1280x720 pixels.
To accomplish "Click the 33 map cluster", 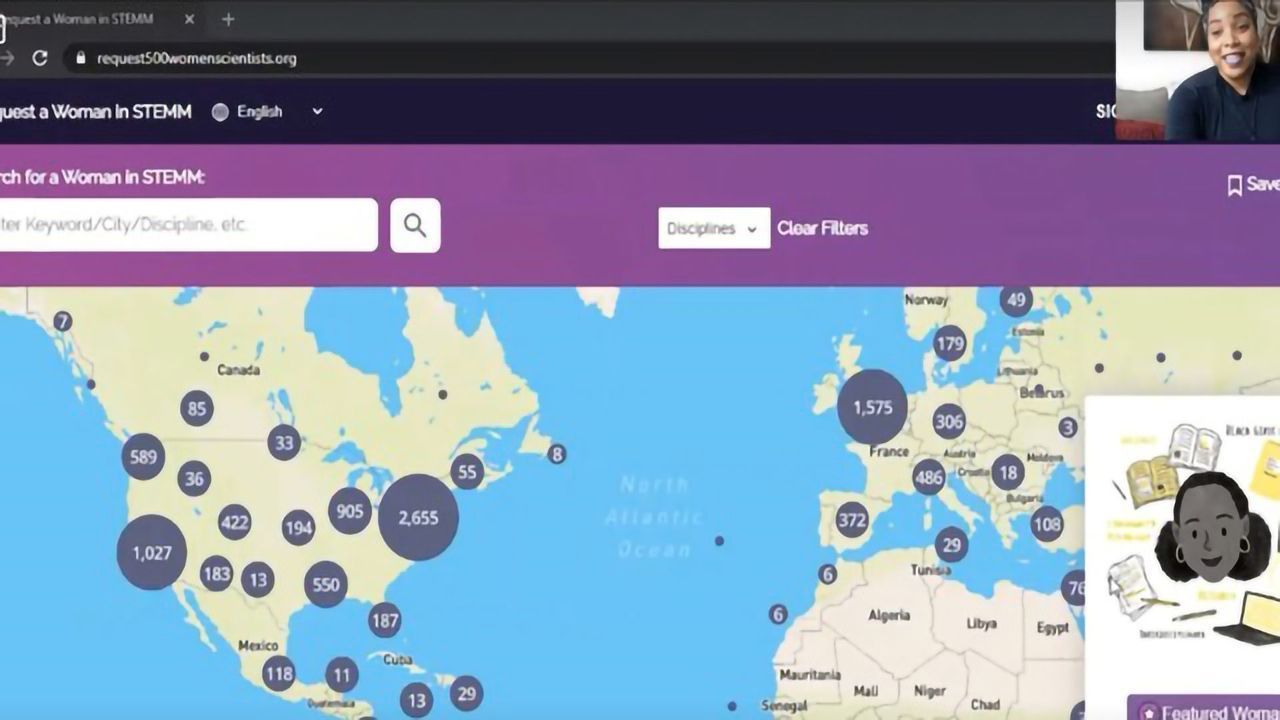I will [x=285, y=442].
